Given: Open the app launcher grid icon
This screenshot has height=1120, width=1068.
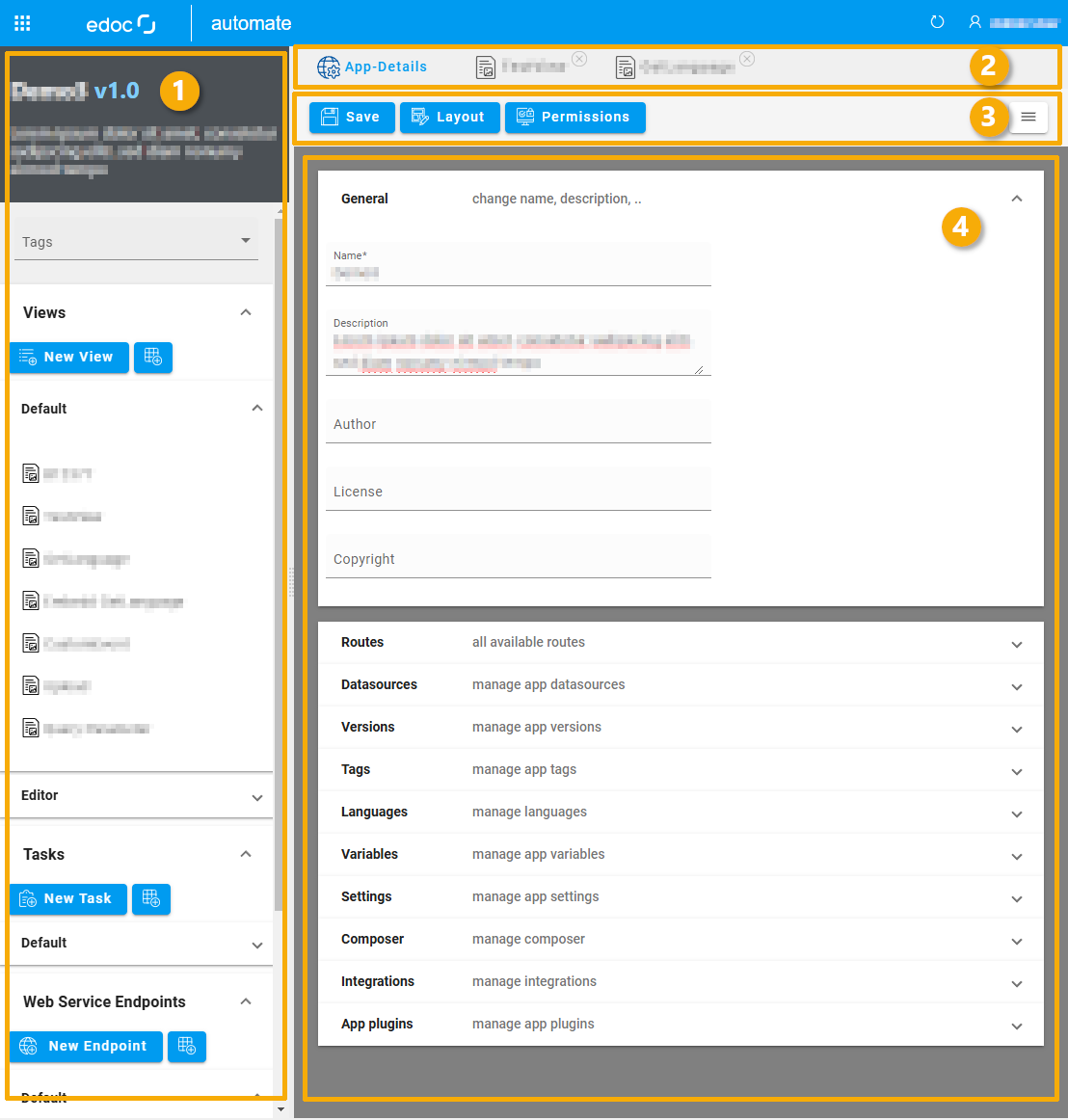Looking at the screenshot, I should point(22,23).
